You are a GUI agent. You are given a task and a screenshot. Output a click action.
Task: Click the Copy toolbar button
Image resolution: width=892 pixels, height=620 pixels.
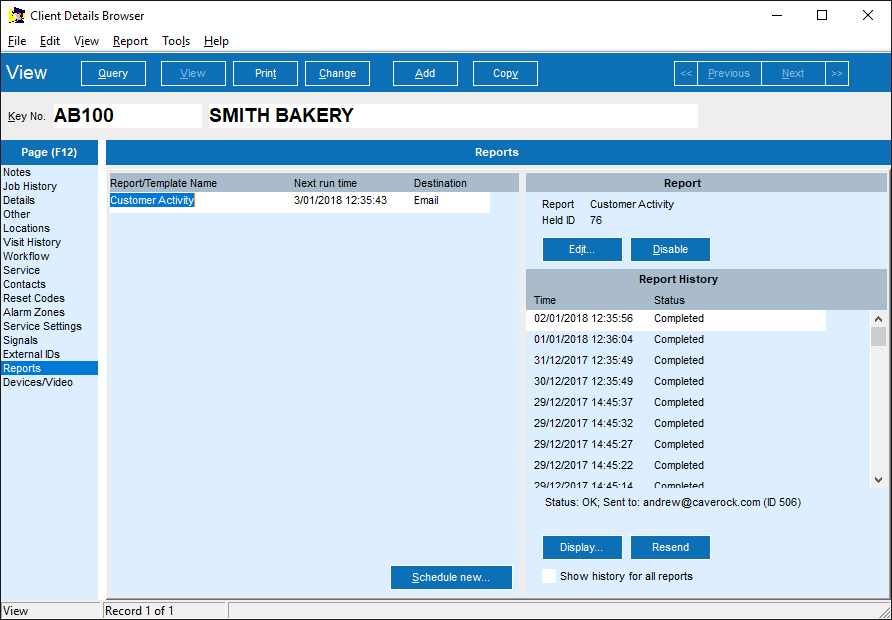(505, 73)
